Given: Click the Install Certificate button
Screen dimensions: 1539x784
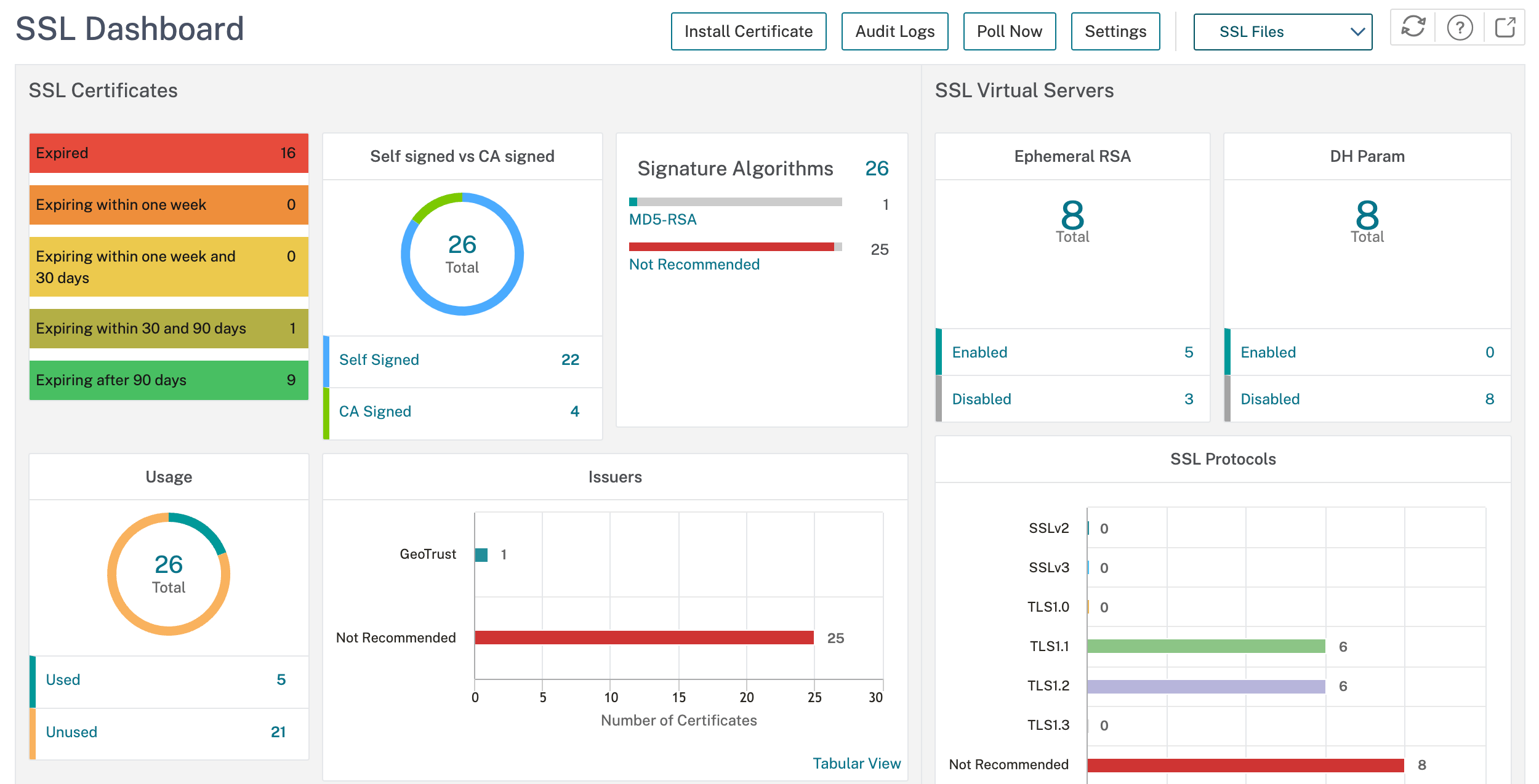Looking at the screenshot, I should coord(749,31).
